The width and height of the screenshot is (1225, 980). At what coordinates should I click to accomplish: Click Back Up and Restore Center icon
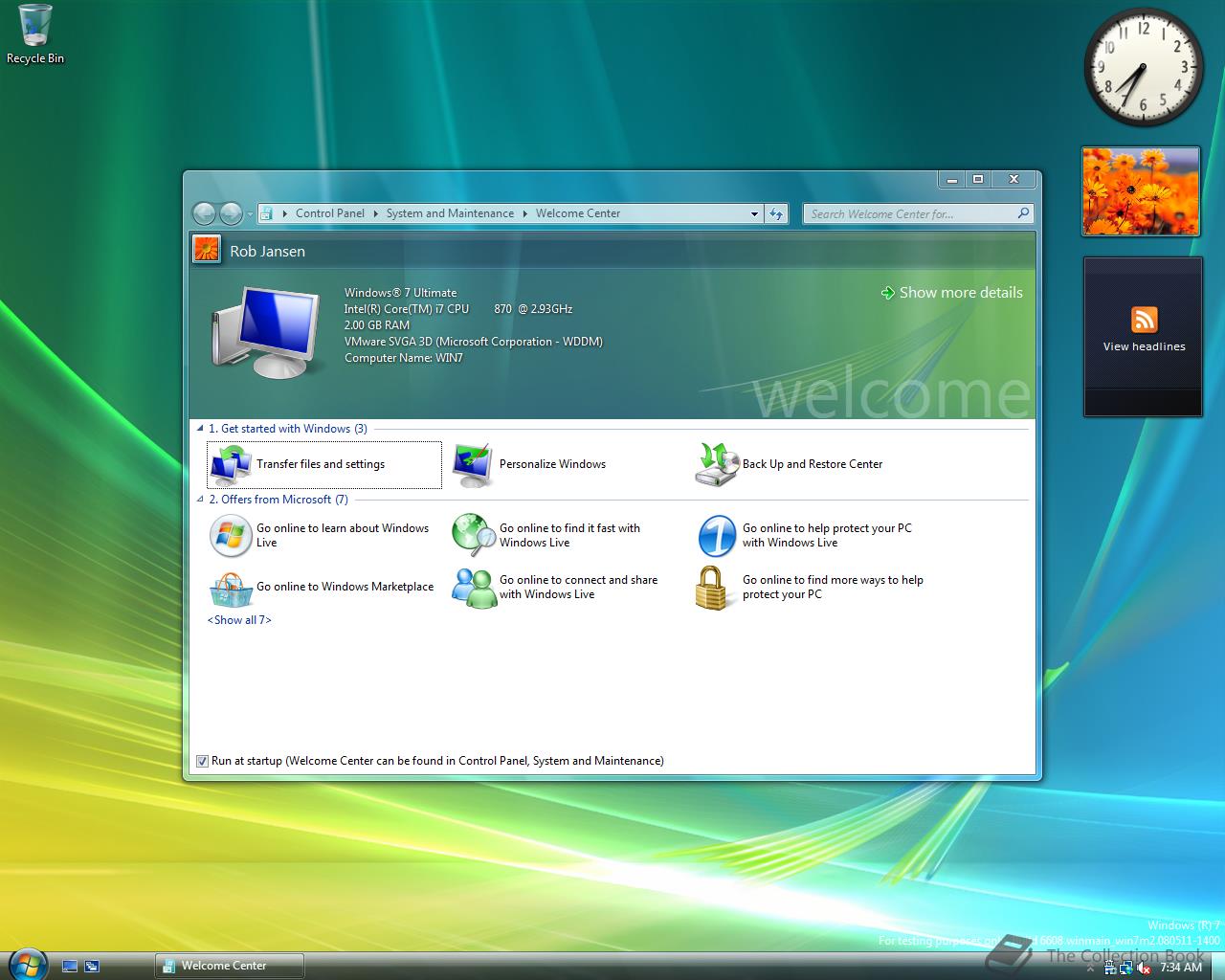pyautogui.click(x=717, y=465)
